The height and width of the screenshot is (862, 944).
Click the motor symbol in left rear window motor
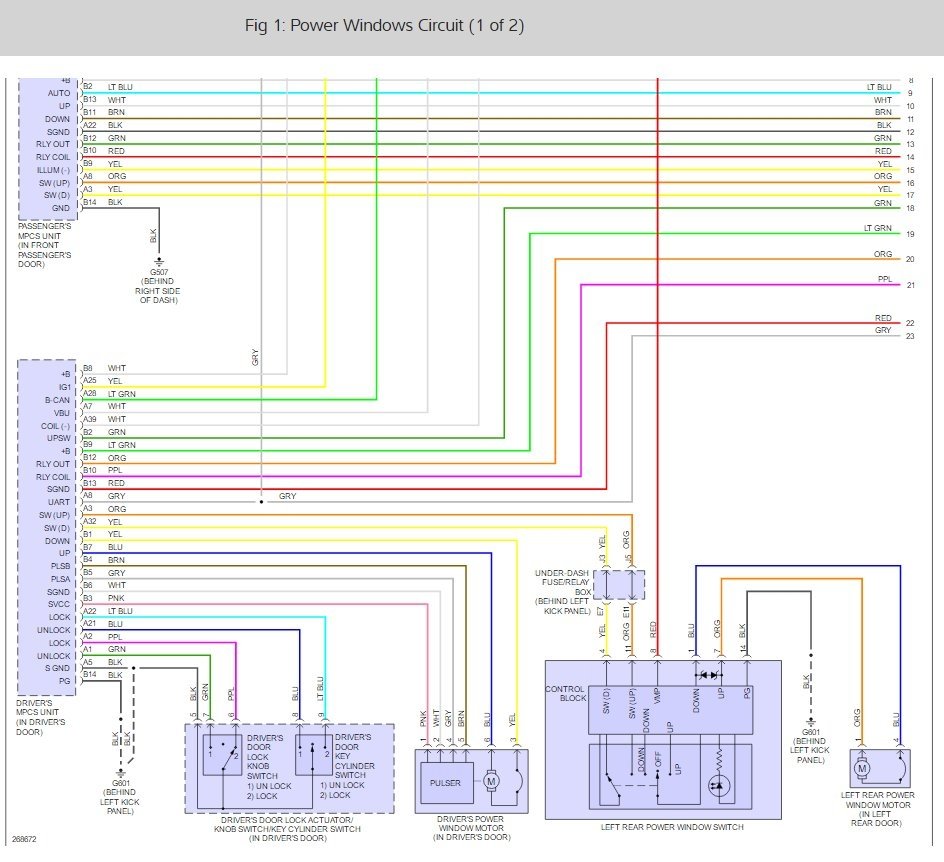[862, 769]
